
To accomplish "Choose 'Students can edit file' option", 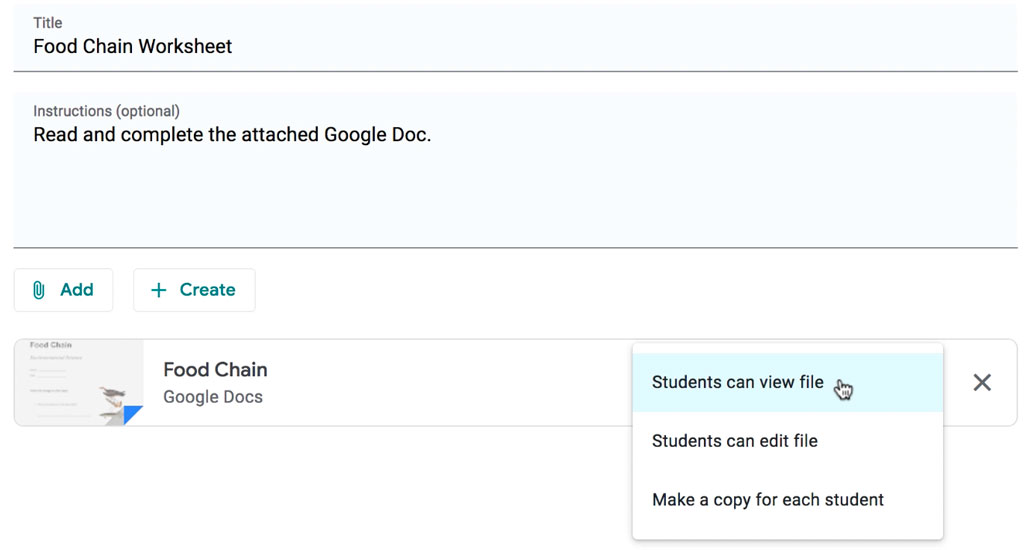I will (x=787, y=441).
